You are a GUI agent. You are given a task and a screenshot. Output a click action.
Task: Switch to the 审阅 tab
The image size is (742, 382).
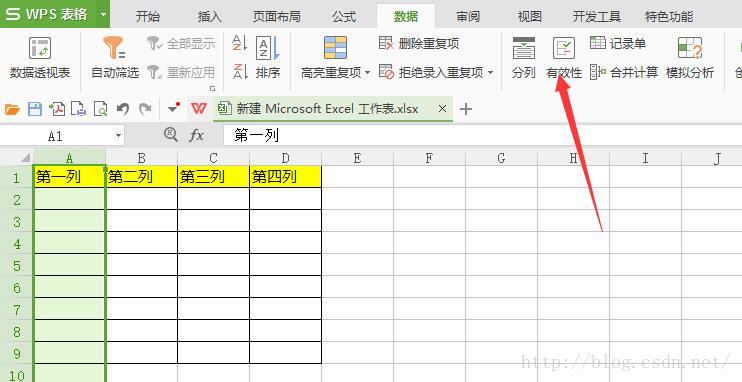coord(468,17)
